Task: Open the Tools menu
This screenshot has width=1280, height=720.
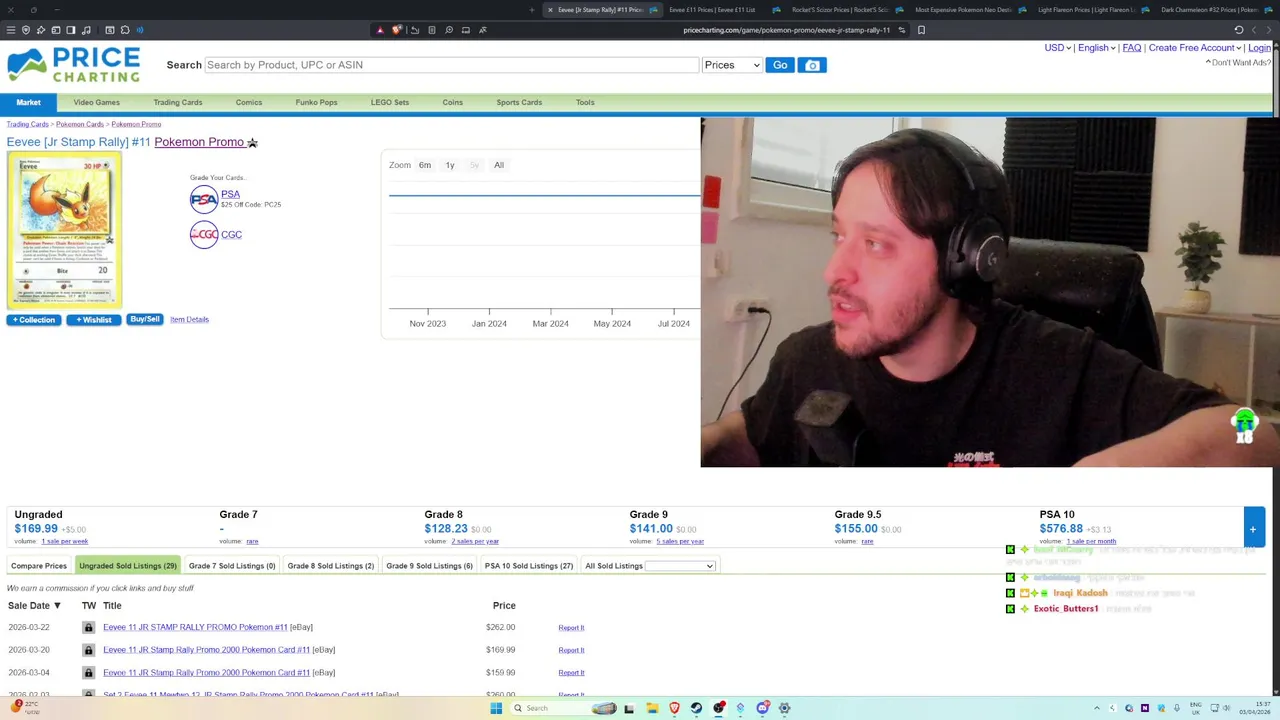Action: coord(585,102)
